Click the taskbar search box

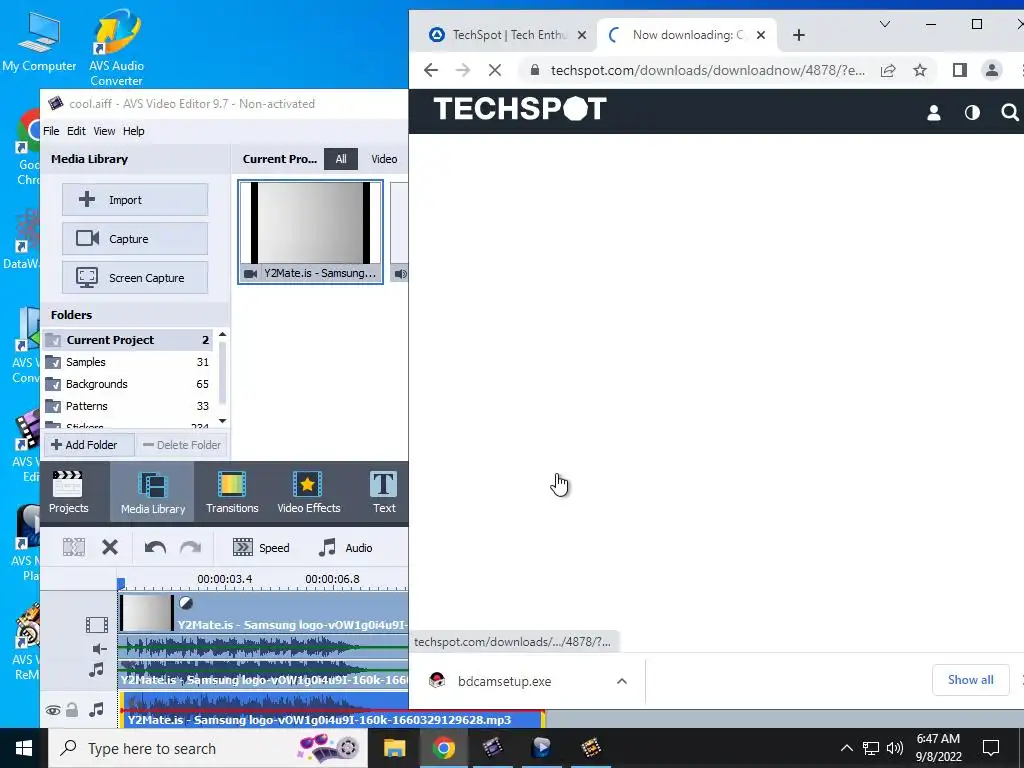(208, 748)
